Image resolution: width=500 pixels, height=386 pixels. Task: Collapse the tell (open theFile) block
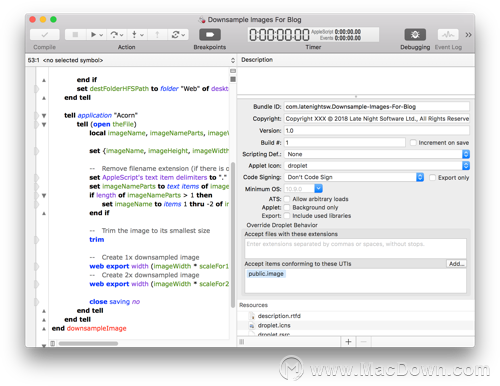click(44, 125)
